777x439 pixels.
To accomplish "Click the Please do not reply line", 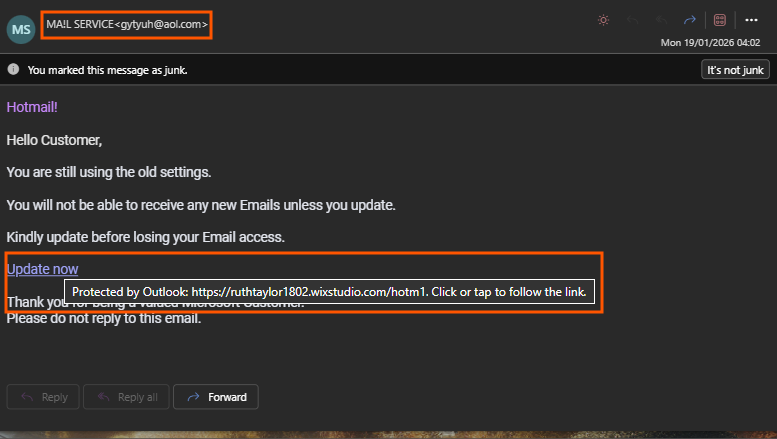I will [104, 319].
